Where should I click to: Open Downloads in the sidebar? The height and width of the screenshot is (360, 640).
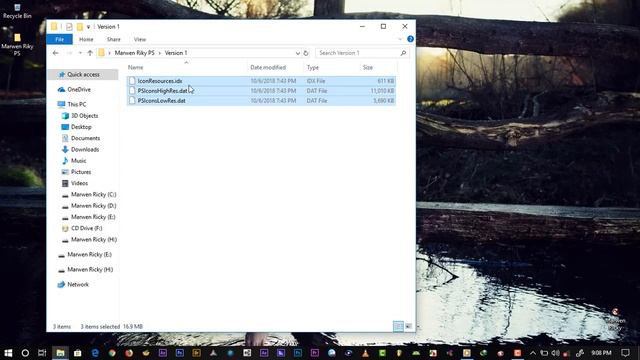pos(84,149)
